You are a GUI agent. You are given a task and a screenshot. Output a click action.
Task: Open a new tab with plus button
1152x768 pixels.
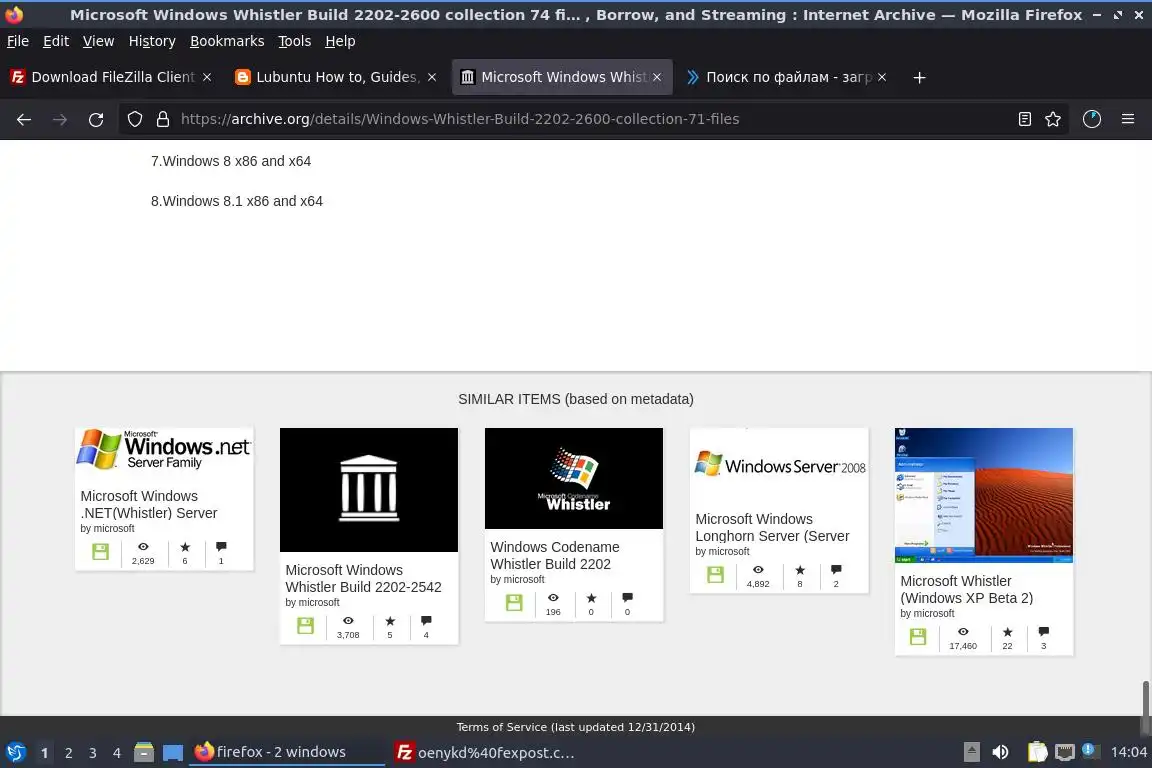click(x=919, y=77)
